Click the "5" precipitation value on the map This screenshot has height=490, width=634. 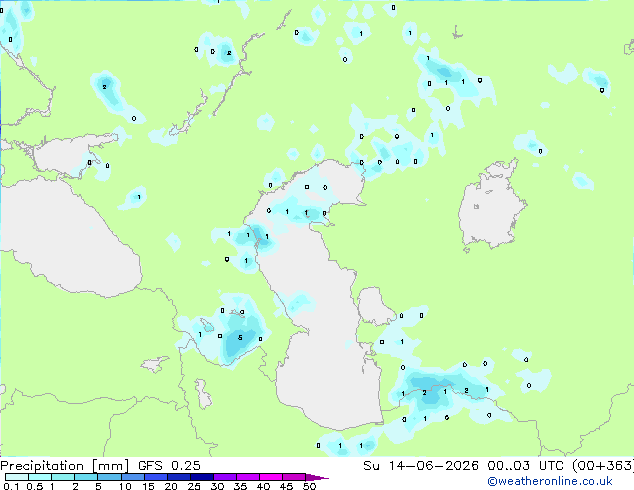click(x=240, y=337)
